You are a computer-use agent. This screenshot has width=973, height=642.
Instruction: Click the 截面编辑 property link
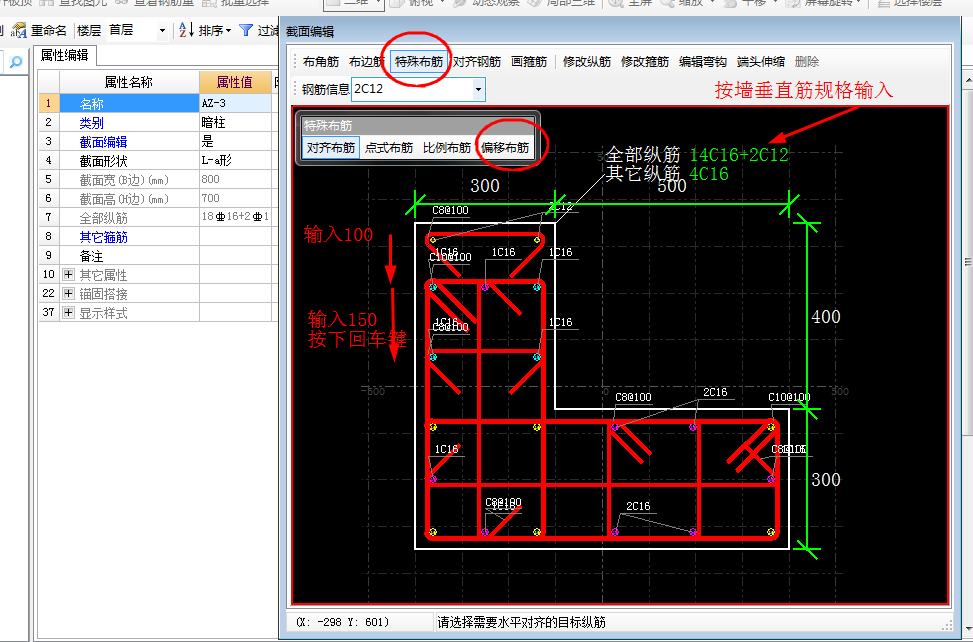coord(103,142)
